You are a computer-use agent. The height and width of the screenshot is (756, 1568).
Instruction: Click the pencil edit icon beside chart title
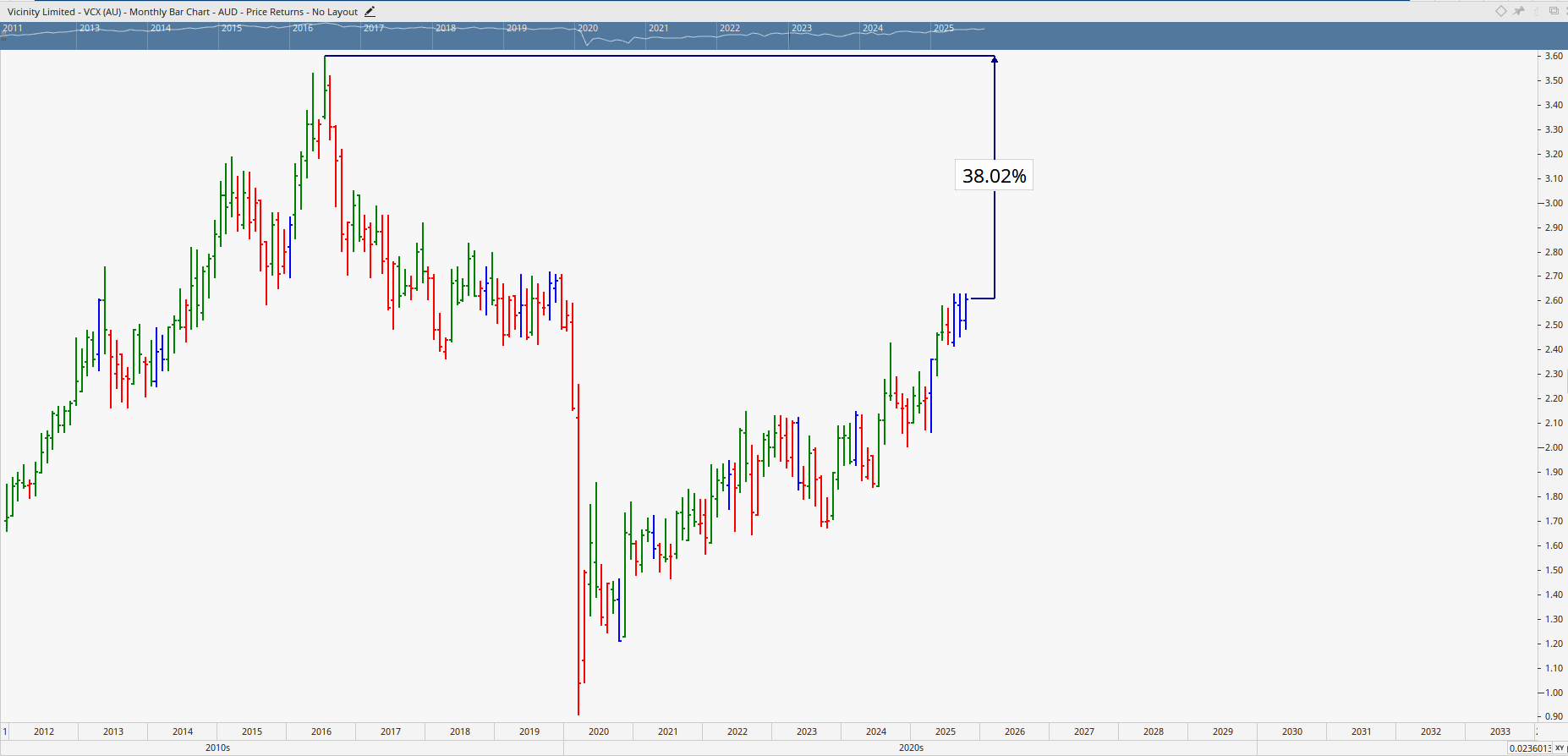coord(370,12)
